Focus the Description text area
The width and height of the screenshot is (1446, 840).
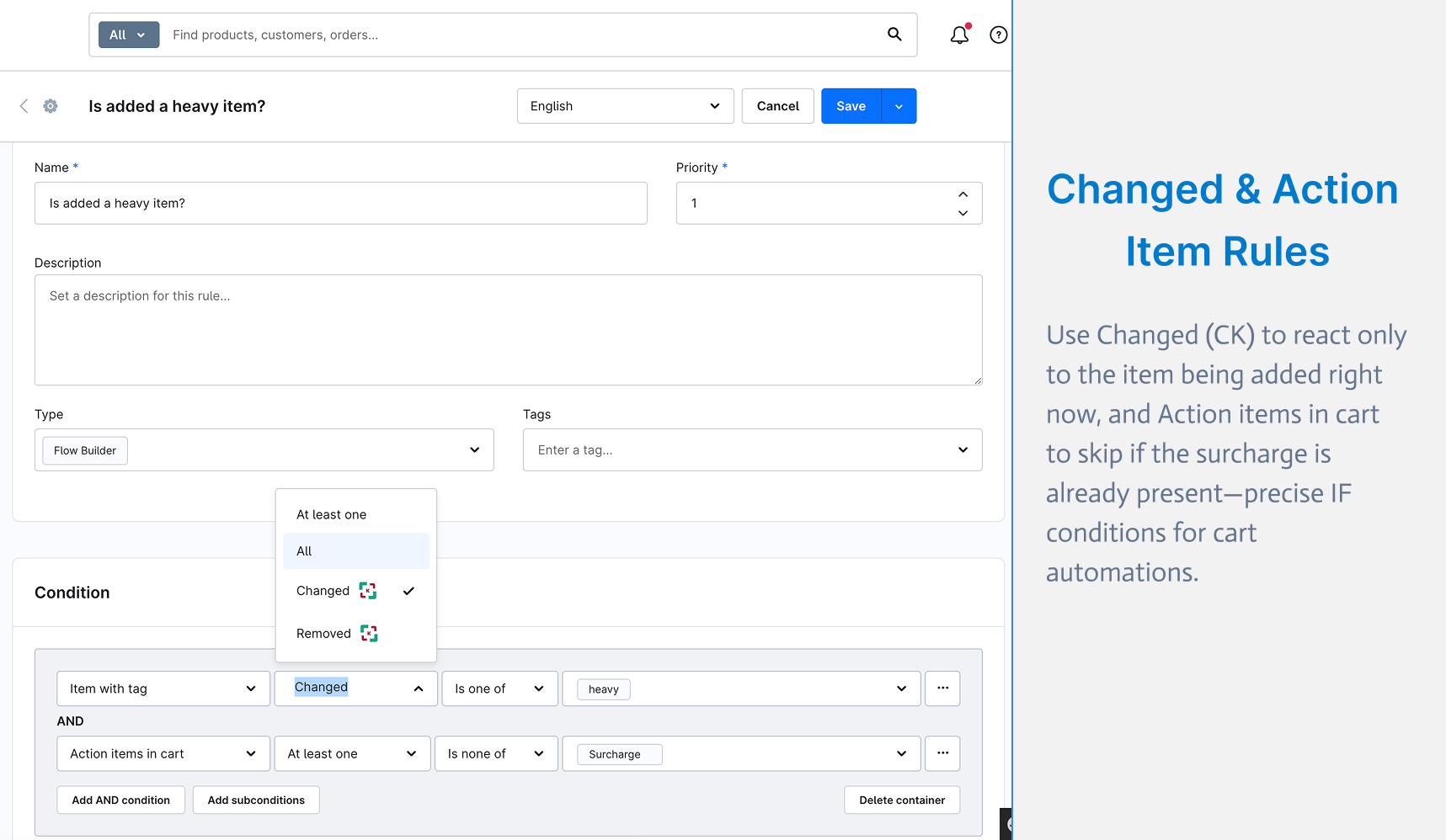509,330
